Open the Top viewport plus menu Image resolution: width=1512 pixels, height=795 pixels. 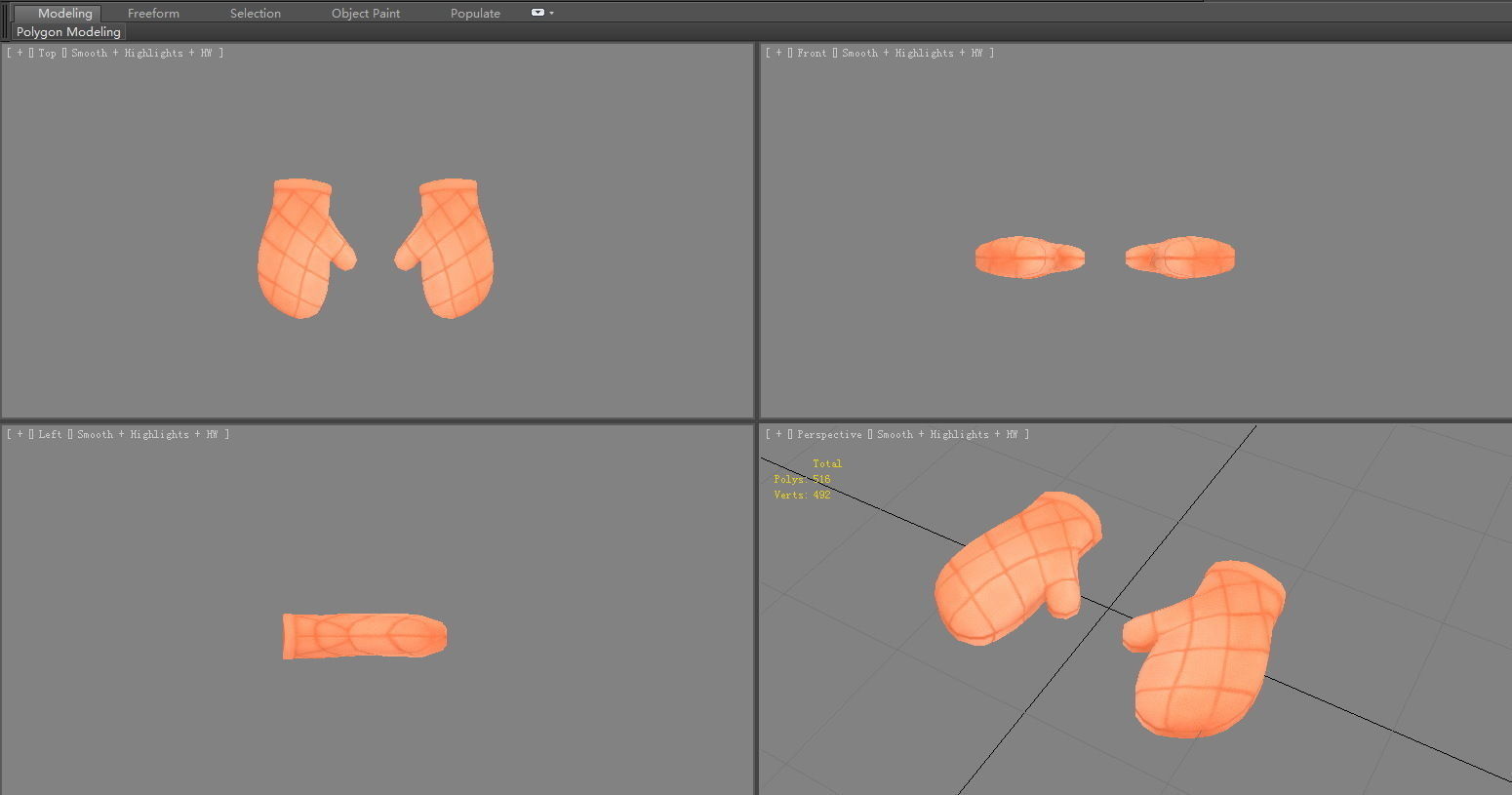pyautogui.click(x=20, y=53)
